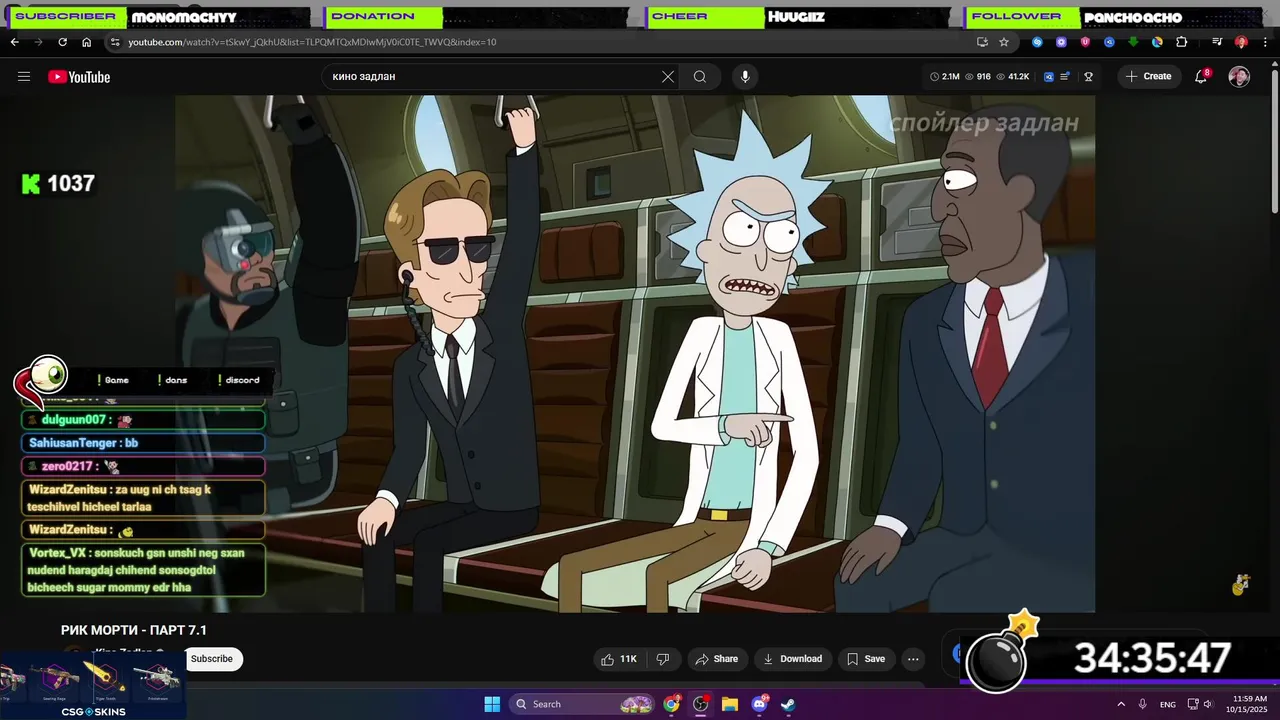Click video title РИК МОРТИ - ПАРТ 7.1

[134, 630]
